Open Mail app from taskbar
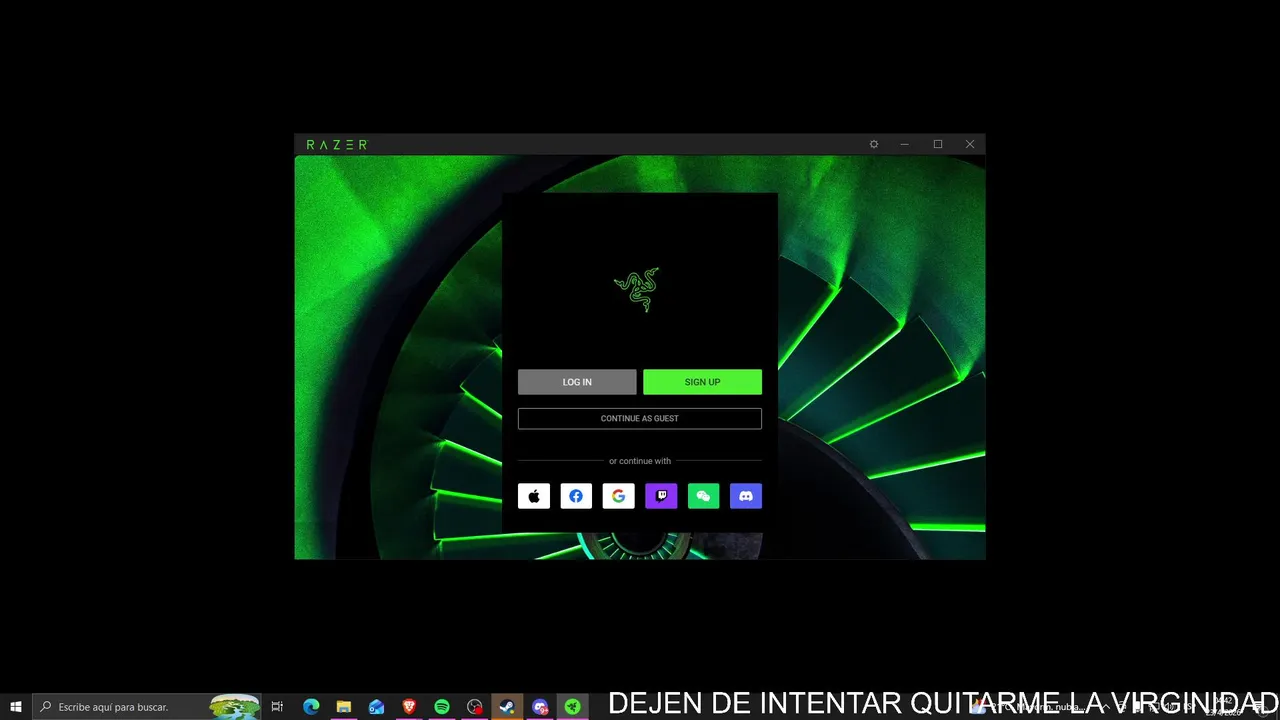This screenshot has height=720, width=1280. (376, 707)
